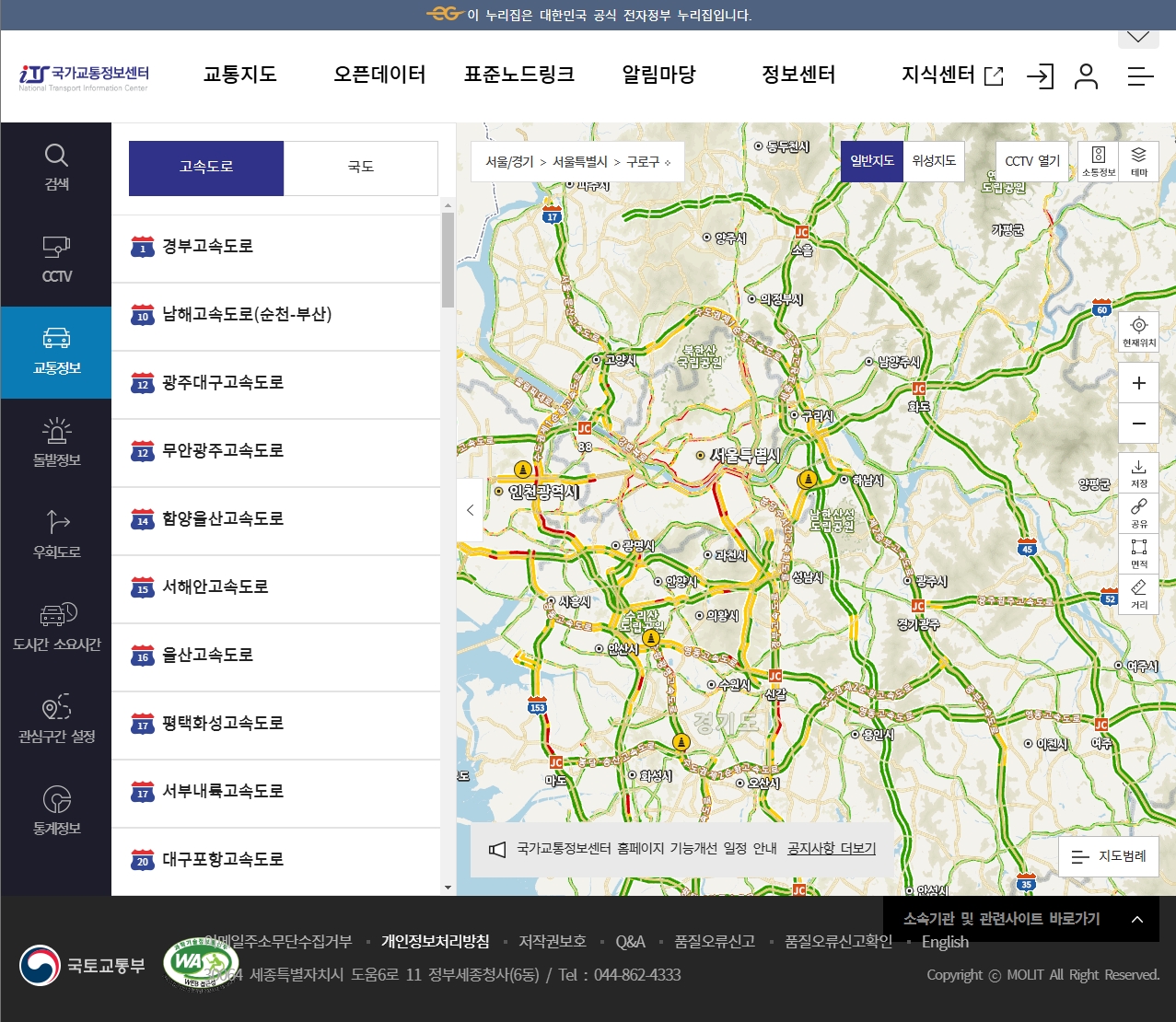The height and width of the screenshot is (1022, 1176).
Task: Collapse the left road list panel arrow
Action: 470,510
